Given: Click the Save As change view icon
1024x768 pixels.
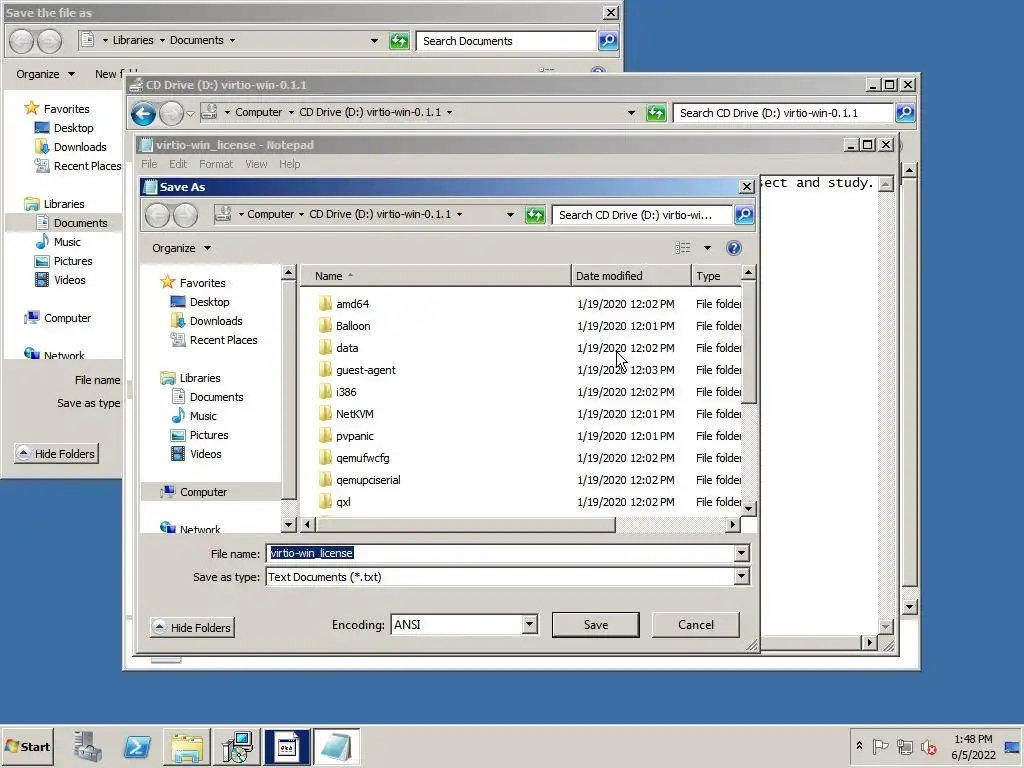Looking at the screenshot, I should pos(682,248).
